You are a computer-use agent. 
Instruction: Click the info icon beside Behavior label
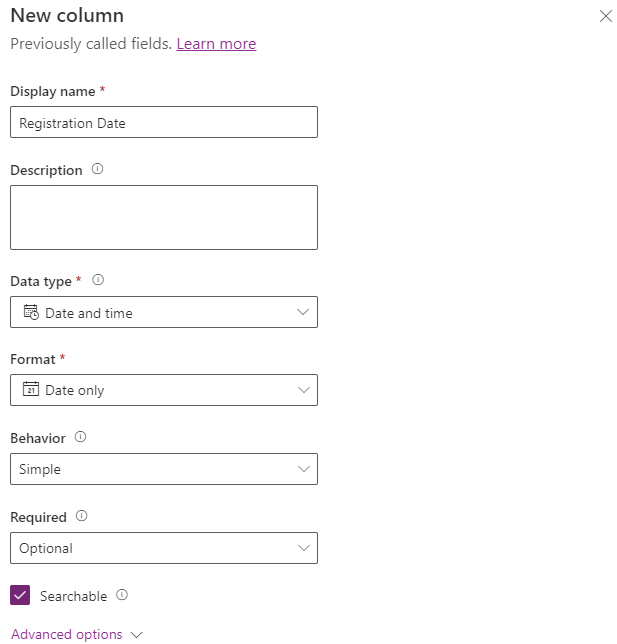coord(80,437)
